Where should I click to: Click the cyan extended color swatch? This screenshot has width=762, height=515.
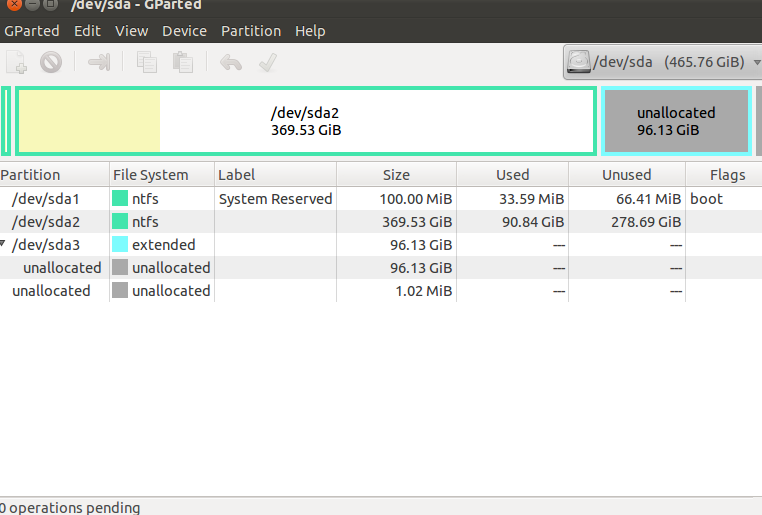[x=120, y=244]
